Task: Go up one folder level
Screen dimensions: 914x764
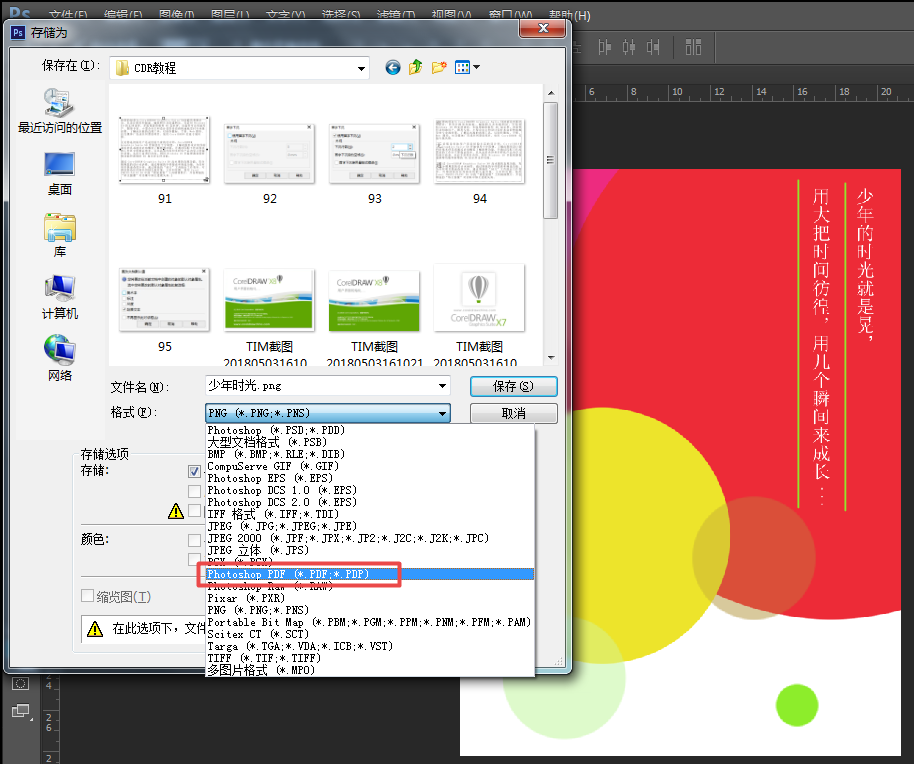Action: pos(416,67)
